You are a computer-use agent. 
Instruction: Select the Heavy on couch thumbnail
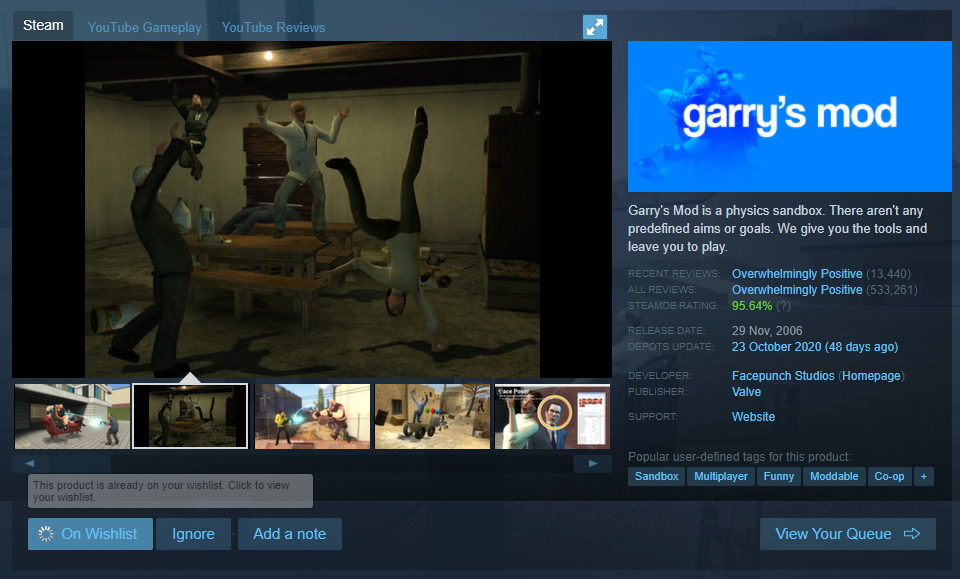[72, 416]
